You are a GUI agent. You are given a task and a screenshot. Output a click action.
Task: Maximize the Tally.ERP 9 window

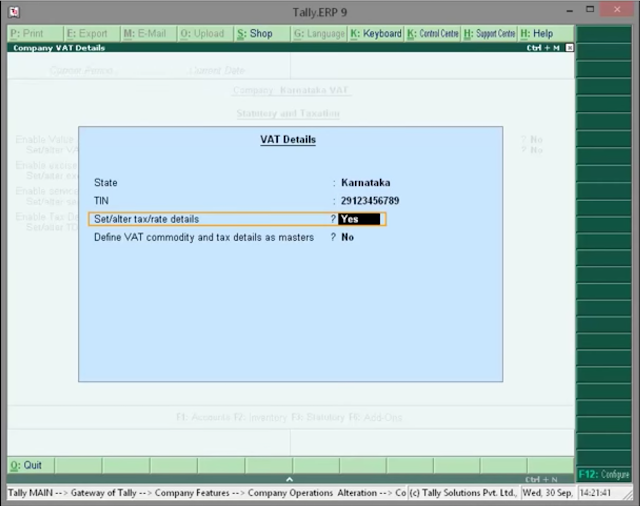coord(590,9)
